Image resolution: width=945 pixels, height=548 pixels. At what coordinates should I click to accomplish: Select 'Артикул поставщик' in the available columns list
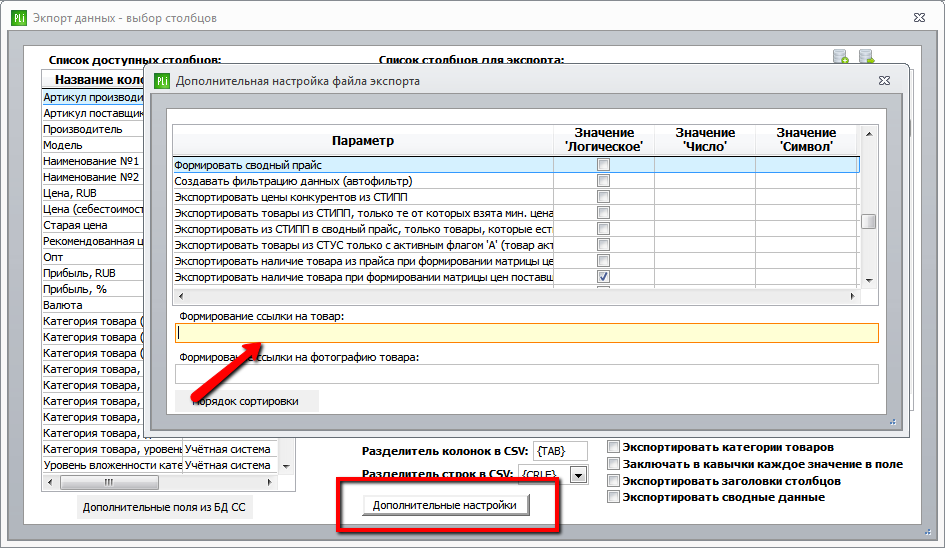(93, 113)
